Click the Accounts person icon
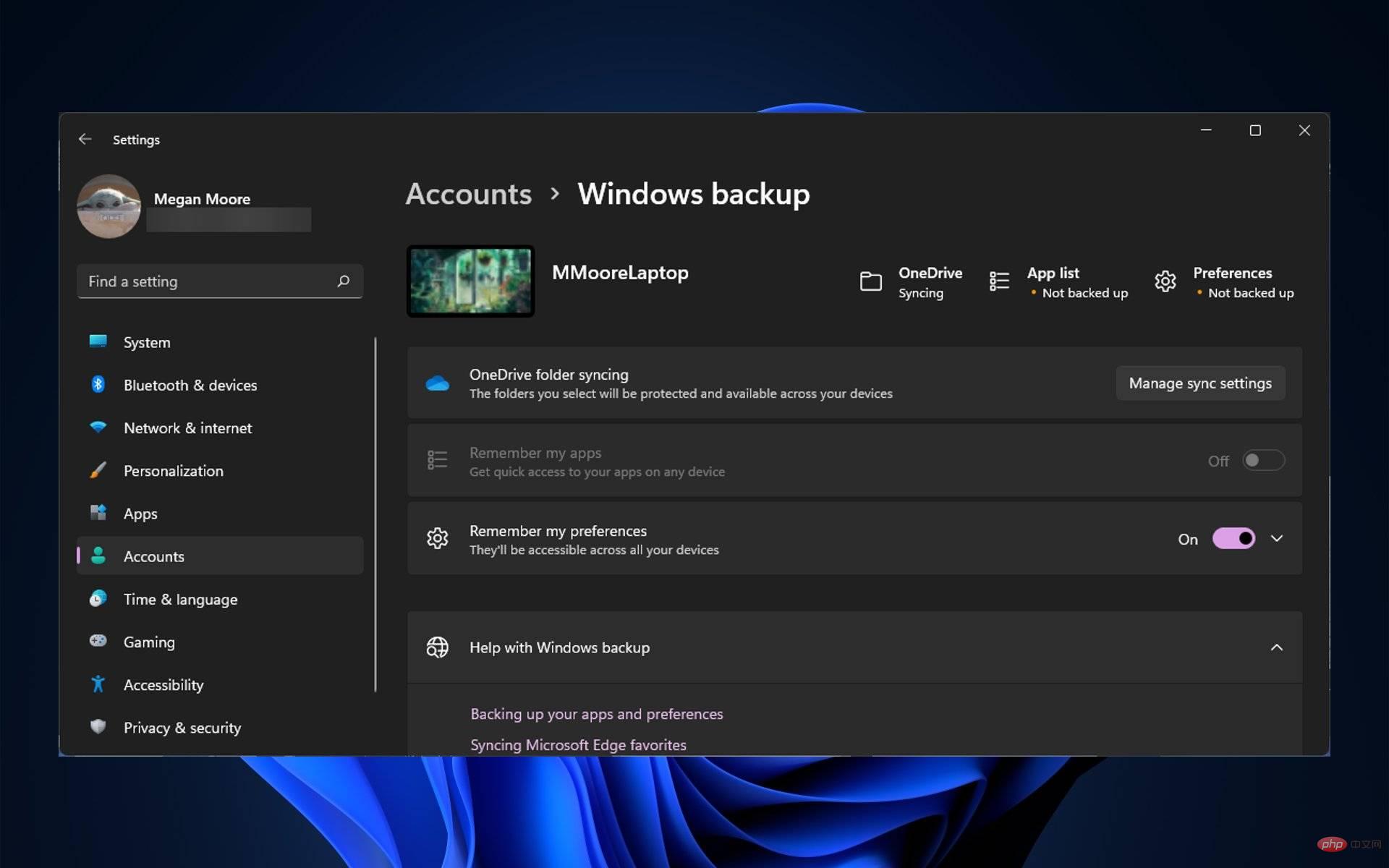Viewport: 1389px width, 868px height. 98,556
